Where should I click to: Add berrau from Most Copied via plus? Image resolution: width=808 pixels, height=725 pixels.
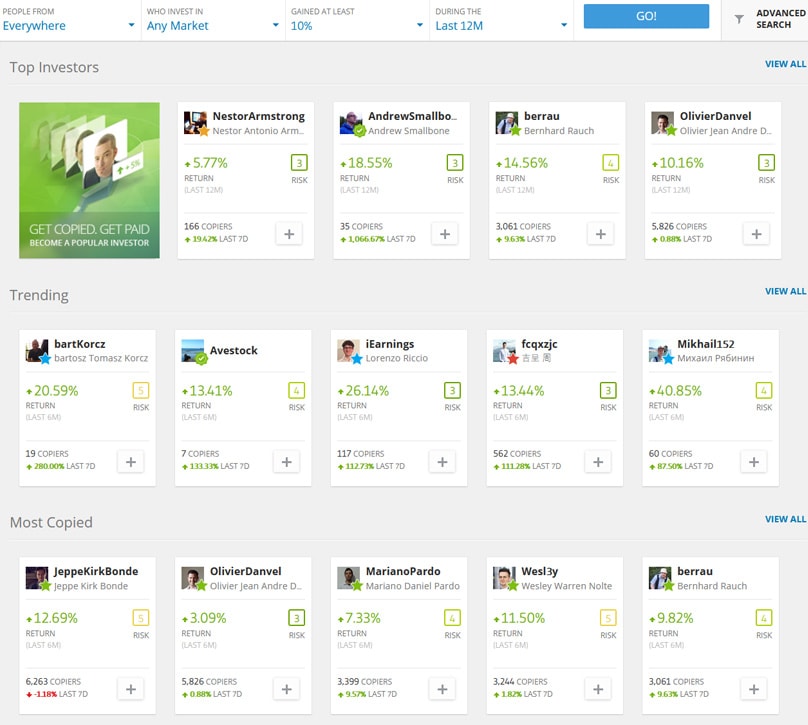[753, 689]
